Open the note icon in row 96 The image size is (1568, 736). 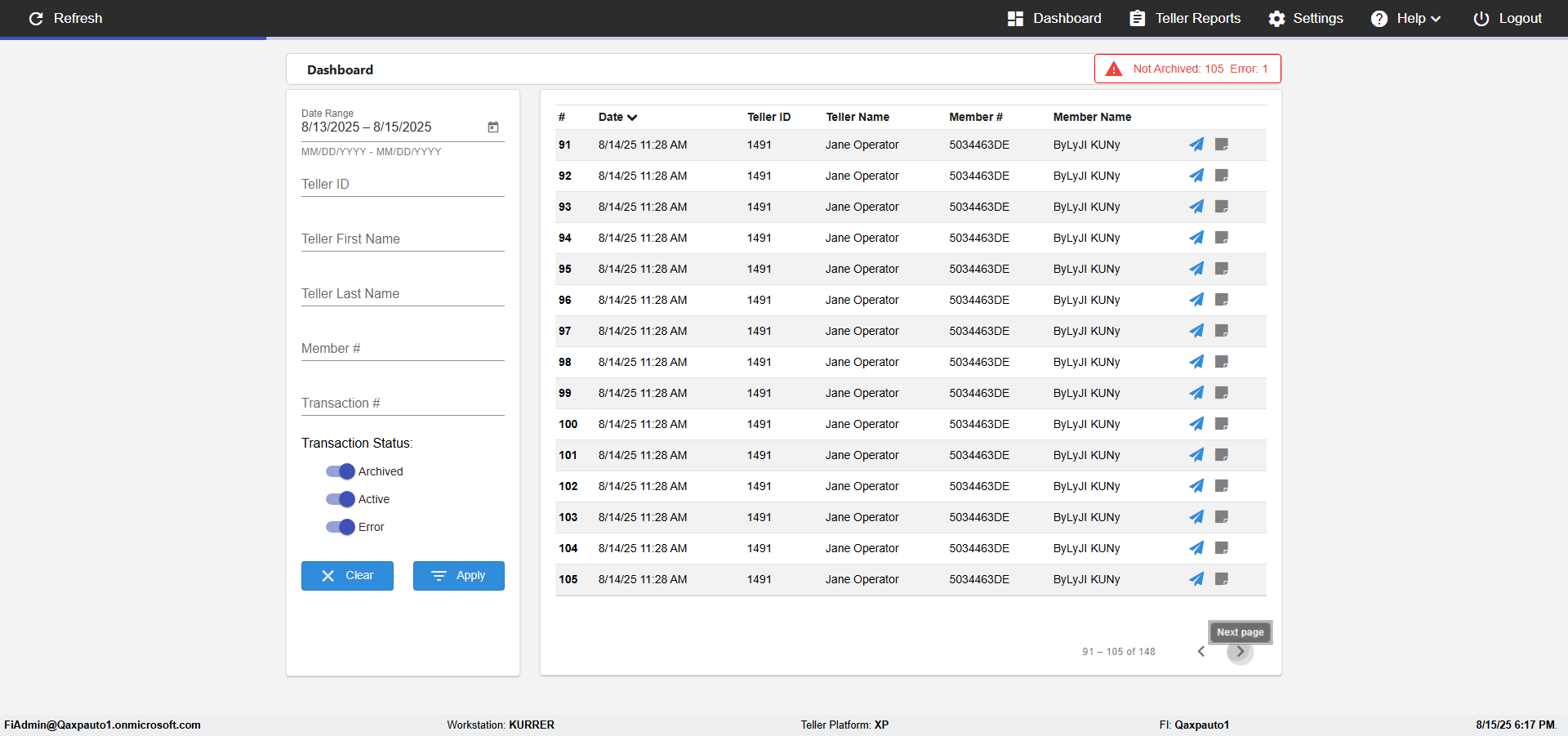1222,300
